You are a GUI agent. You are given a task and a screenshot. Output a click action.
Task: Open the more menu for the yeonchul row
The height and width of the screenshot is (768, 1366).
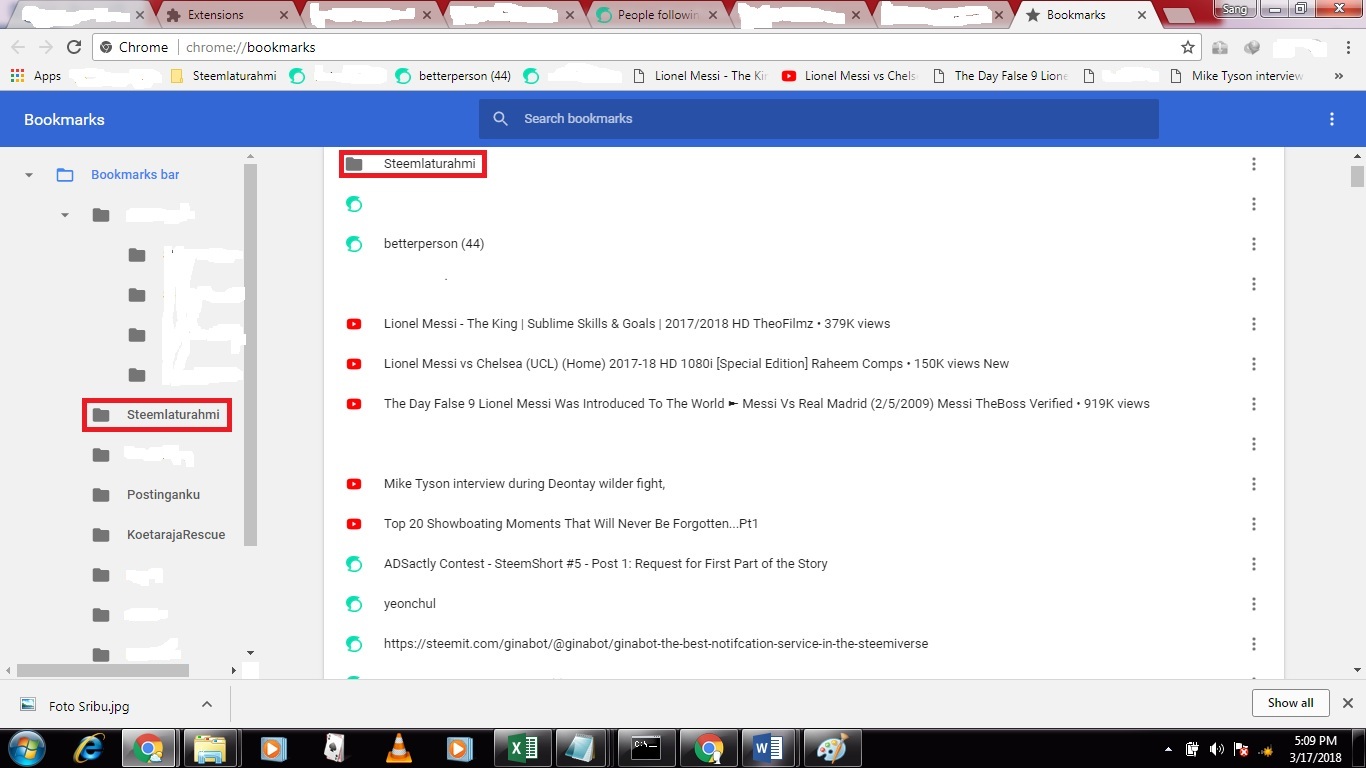tap(1254, 604)
